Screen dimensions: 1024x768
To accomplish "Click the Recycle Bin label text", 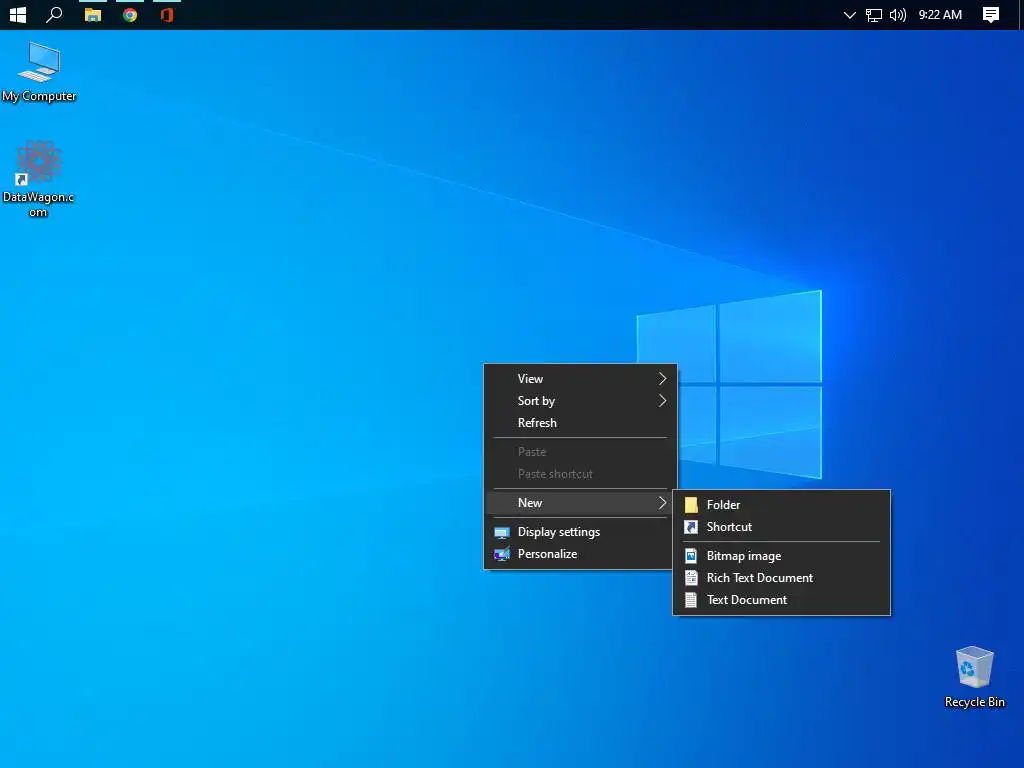I will (974, 702).
